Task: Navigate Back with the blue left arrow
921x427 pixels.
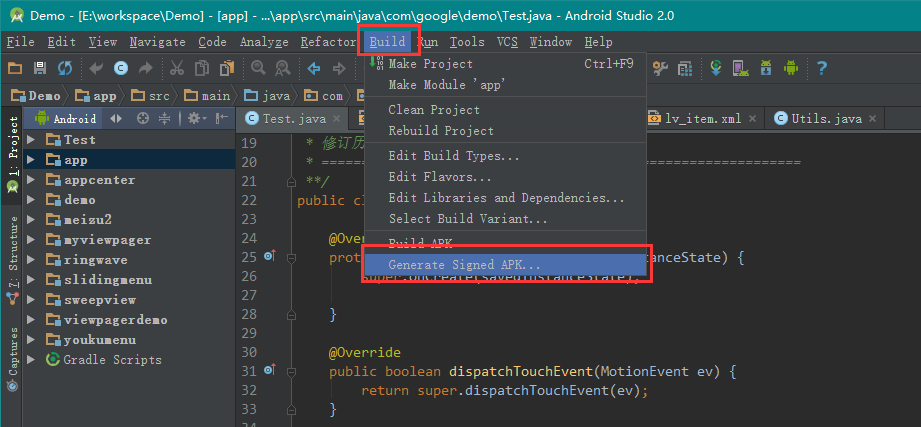Action: coord(314,69)
